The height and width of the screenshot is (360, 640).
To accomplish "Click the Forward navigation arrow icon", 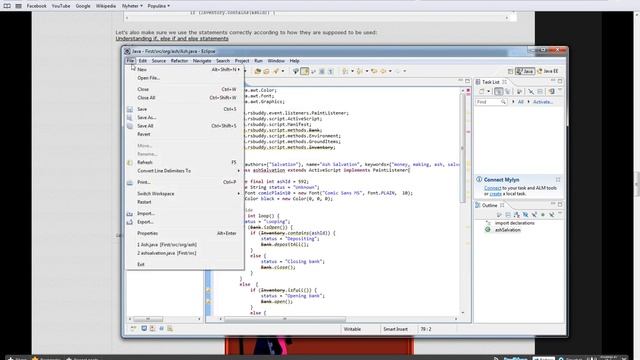I will (x=398, y=71).
